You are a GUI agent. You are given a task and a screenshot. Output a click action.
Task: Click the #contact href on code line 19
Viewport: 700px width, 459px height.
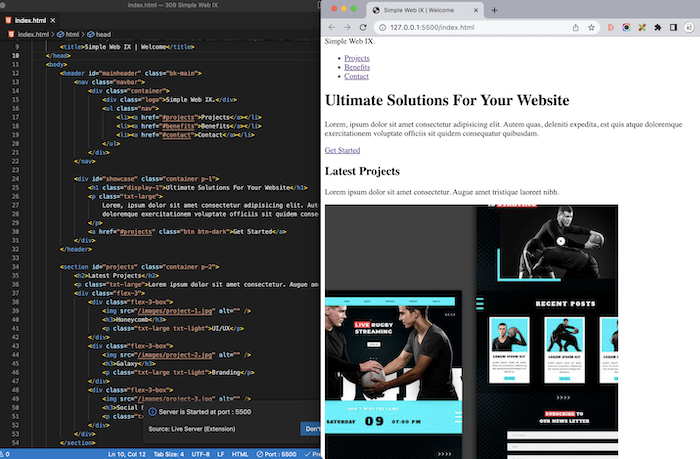pos(177,135)
